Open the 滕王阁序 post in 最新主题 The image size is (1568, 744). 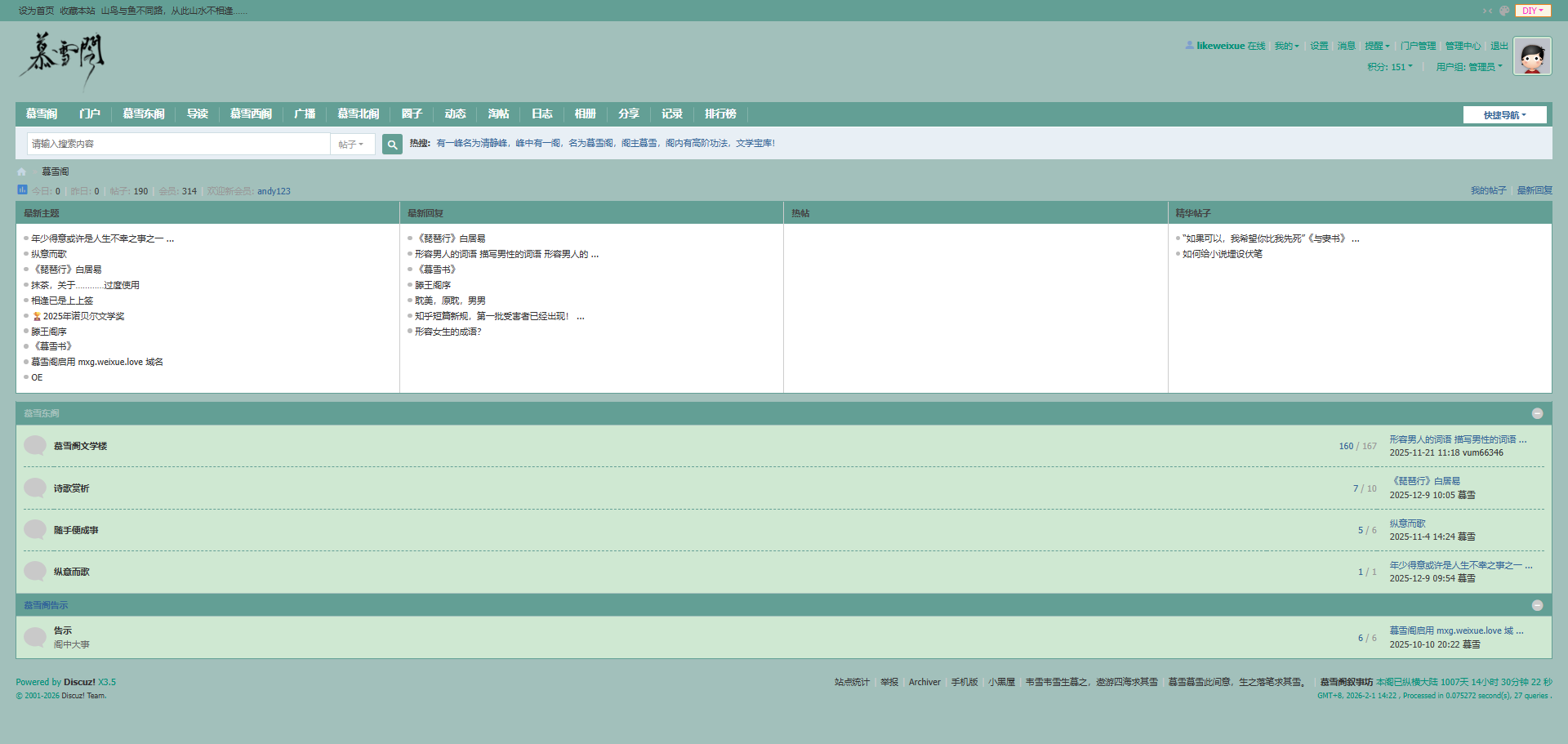point(49,332)
